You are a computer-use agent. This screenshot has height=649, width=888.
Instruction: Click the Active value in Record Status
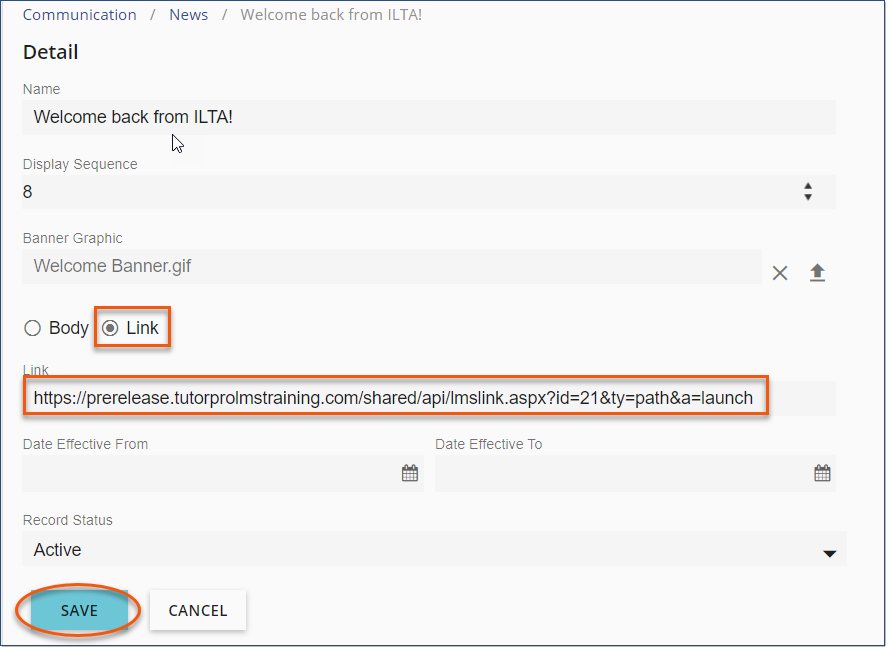58,550
